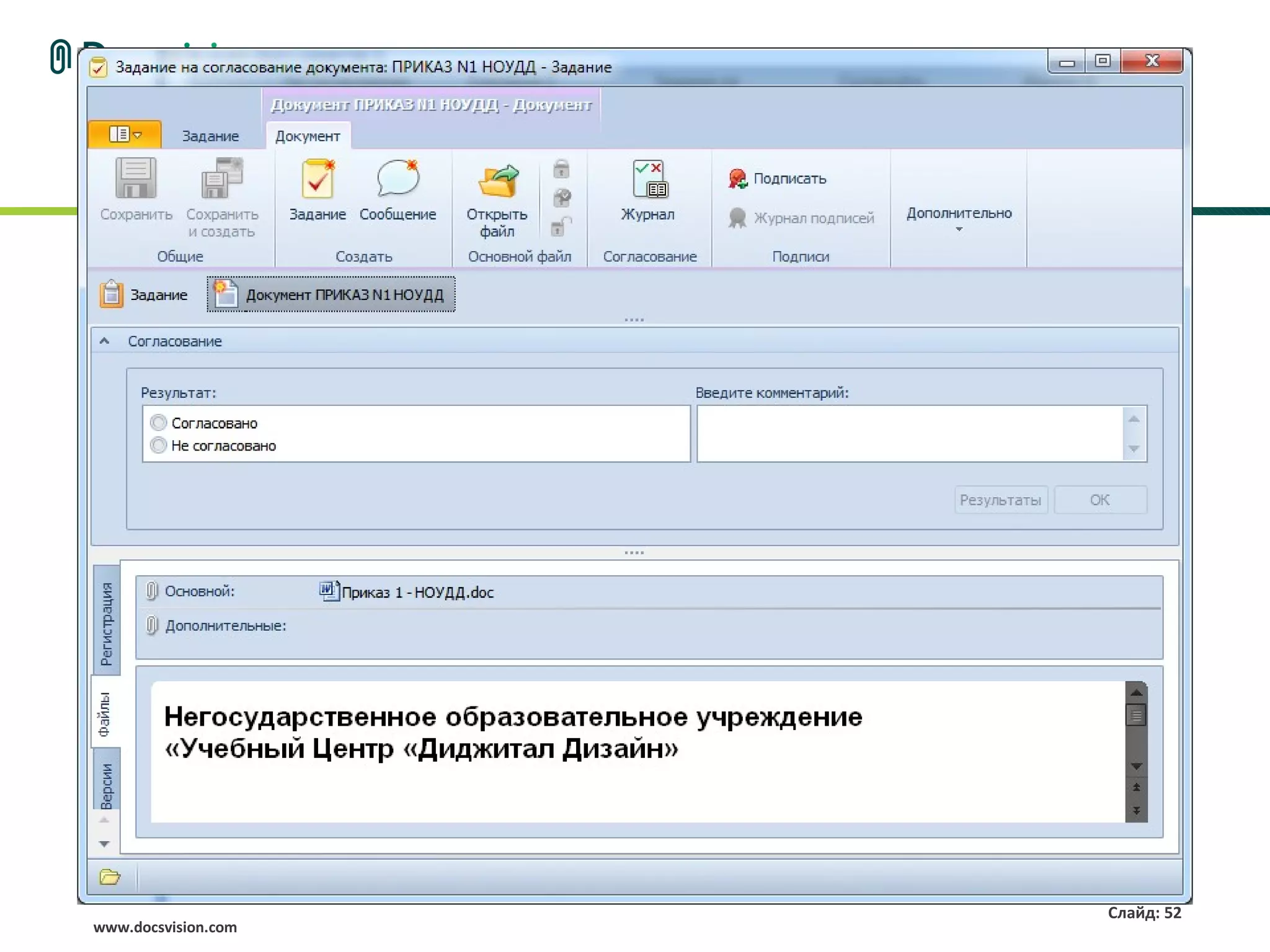The image size is (1270, 952).
Task: Click Открыть файл folder icon
Action: [x=498, y=180]
